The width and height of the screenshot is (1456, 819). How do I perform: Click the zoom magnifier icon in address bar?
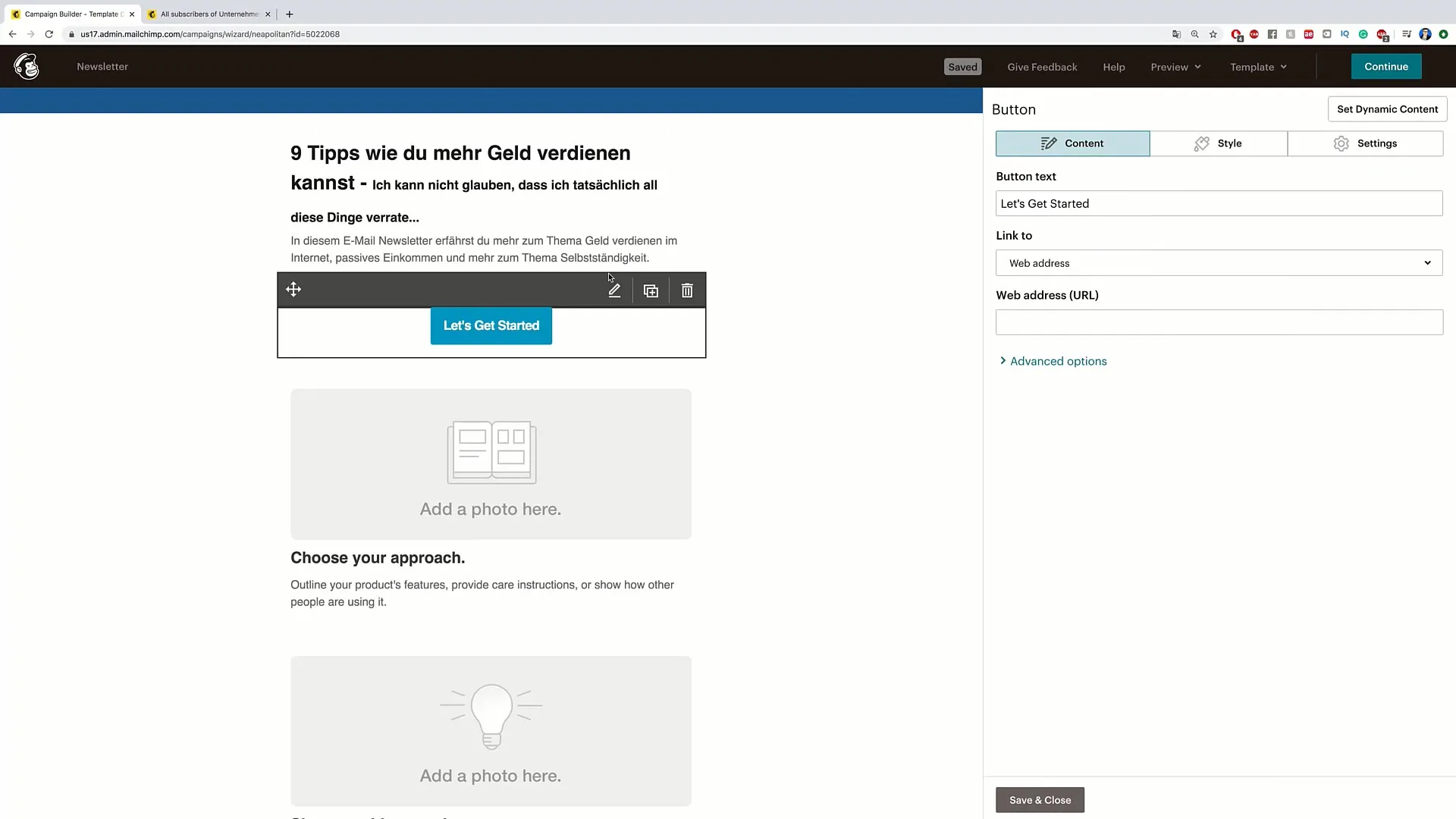tap(1195, 34)
